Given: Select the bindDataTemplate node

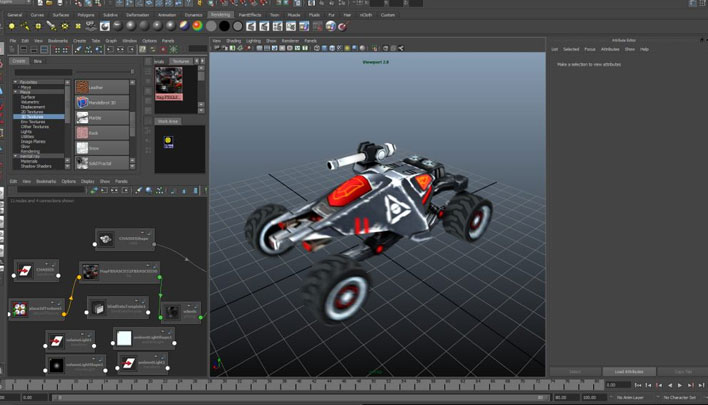Looking at the screenshot, I should click(118, 307).
